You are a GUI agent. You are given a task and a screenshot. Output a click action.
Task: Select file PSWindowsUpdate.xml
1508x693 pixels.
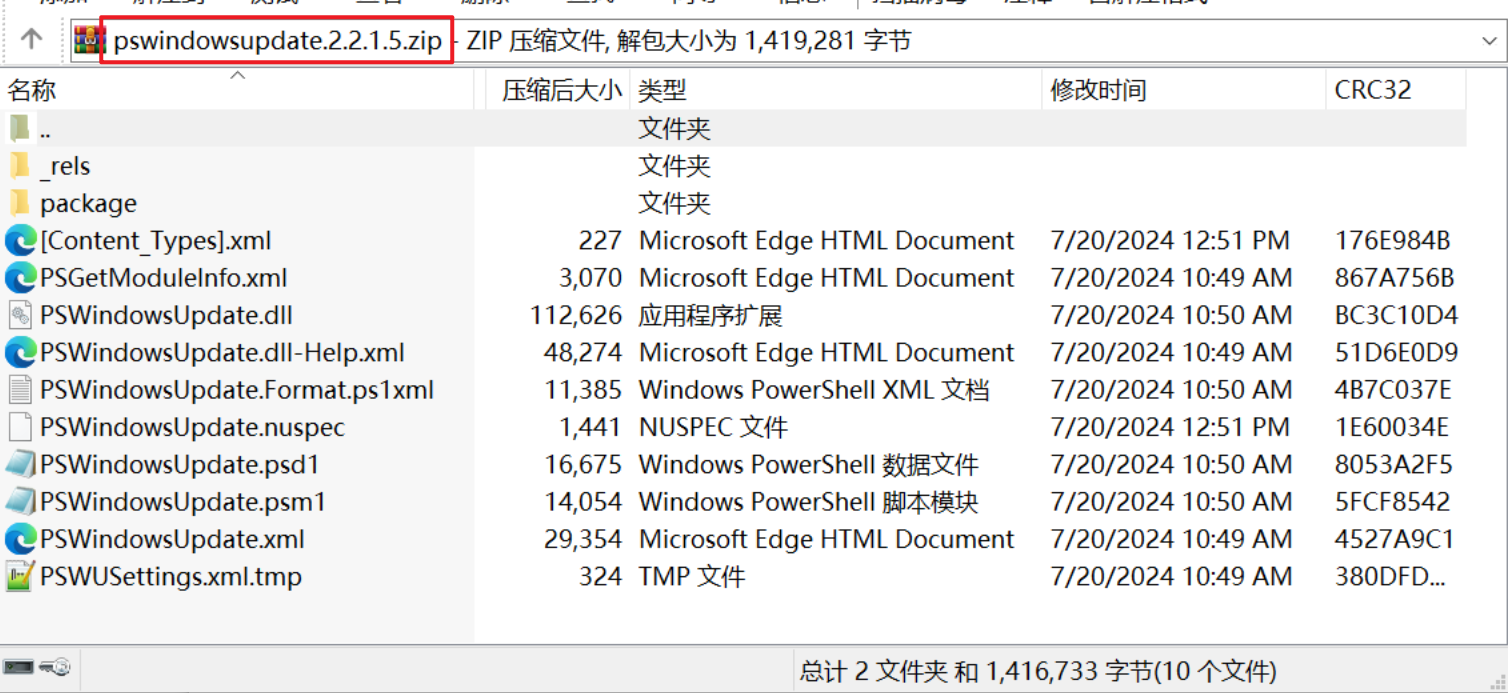point(172,540)
